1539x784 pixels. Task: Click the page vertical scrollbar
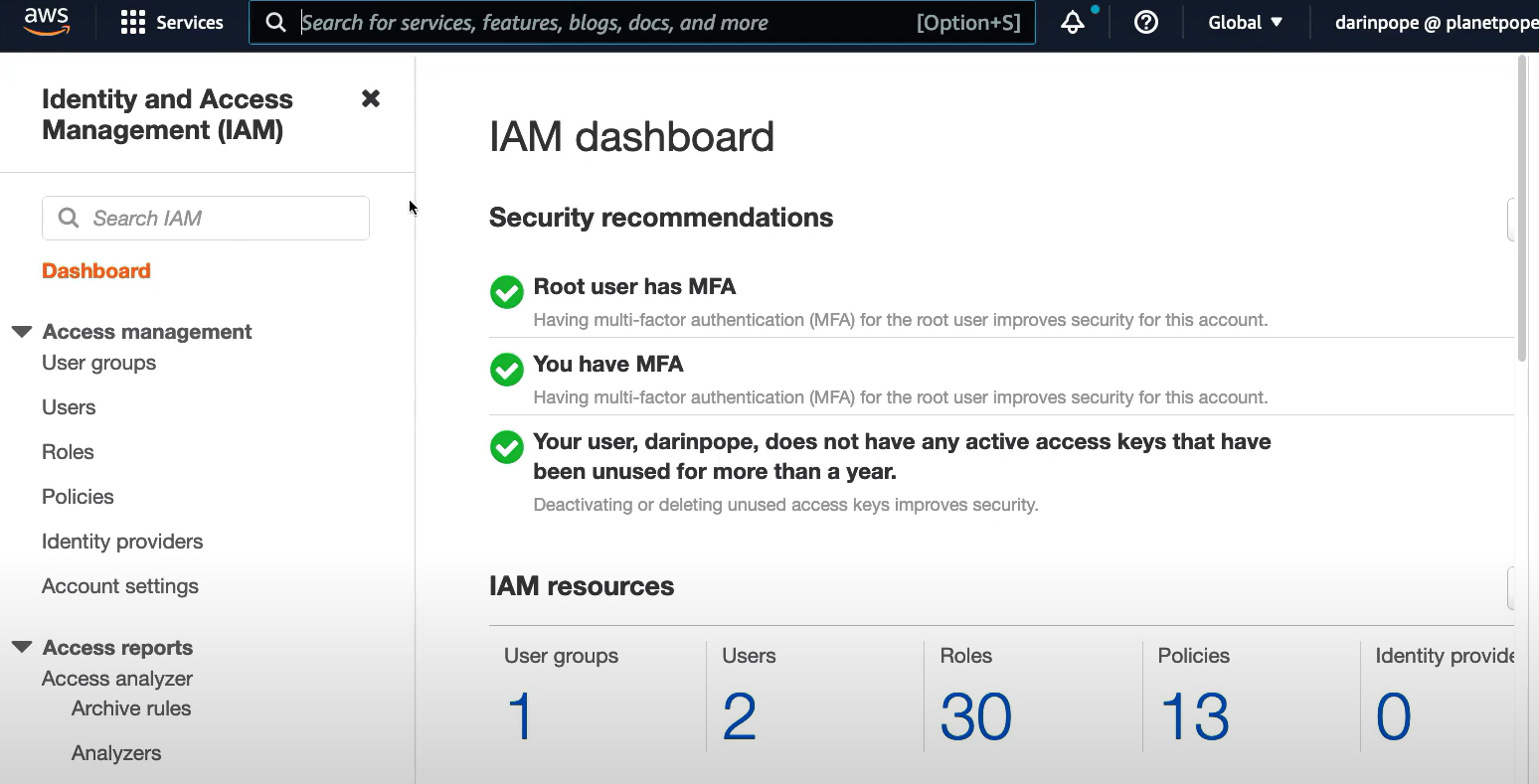[x=1522, y=209]
